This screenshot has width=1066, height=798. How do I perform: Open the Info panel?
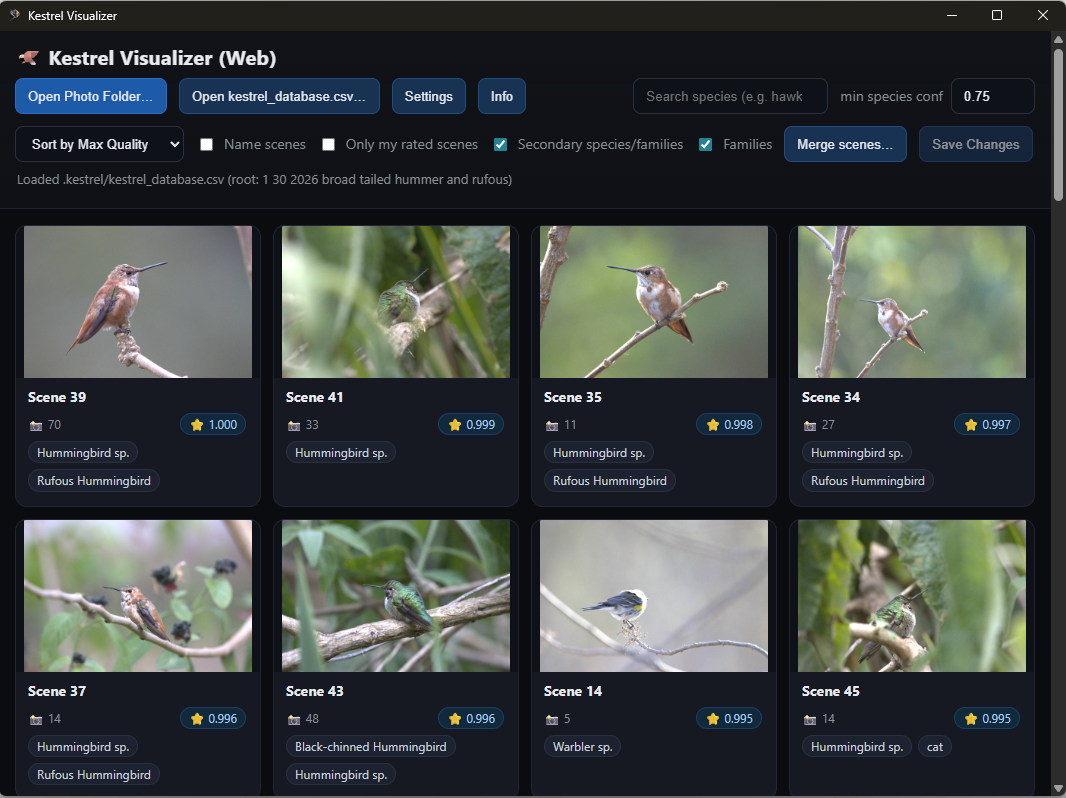tap(501, 96)
